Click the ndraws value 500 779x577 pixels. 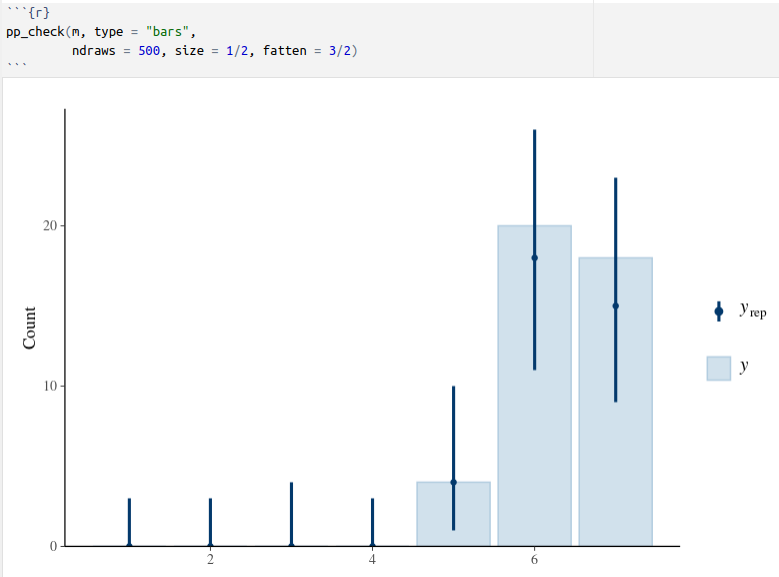click(x=149, y=51)
